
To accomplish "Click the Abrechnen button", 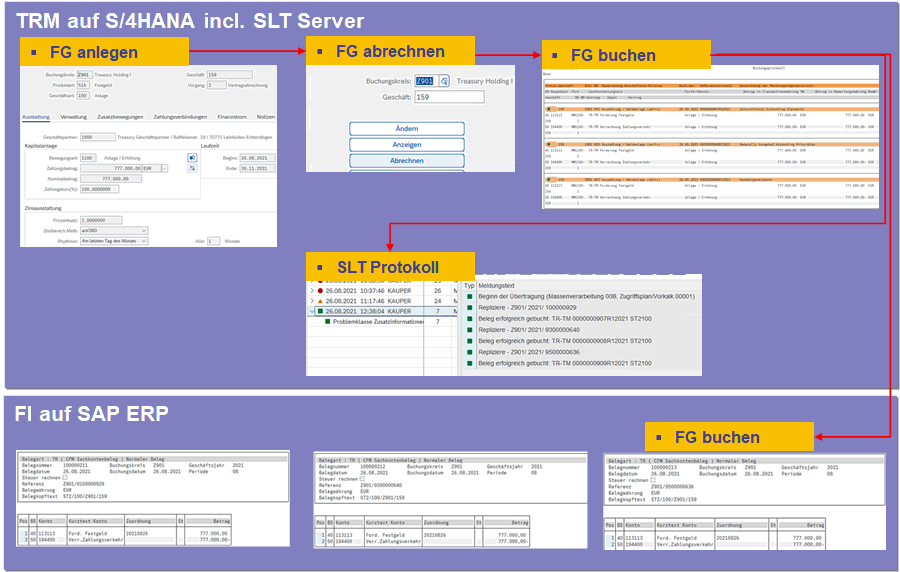I will pyautogui.click(x=407, y=161).
